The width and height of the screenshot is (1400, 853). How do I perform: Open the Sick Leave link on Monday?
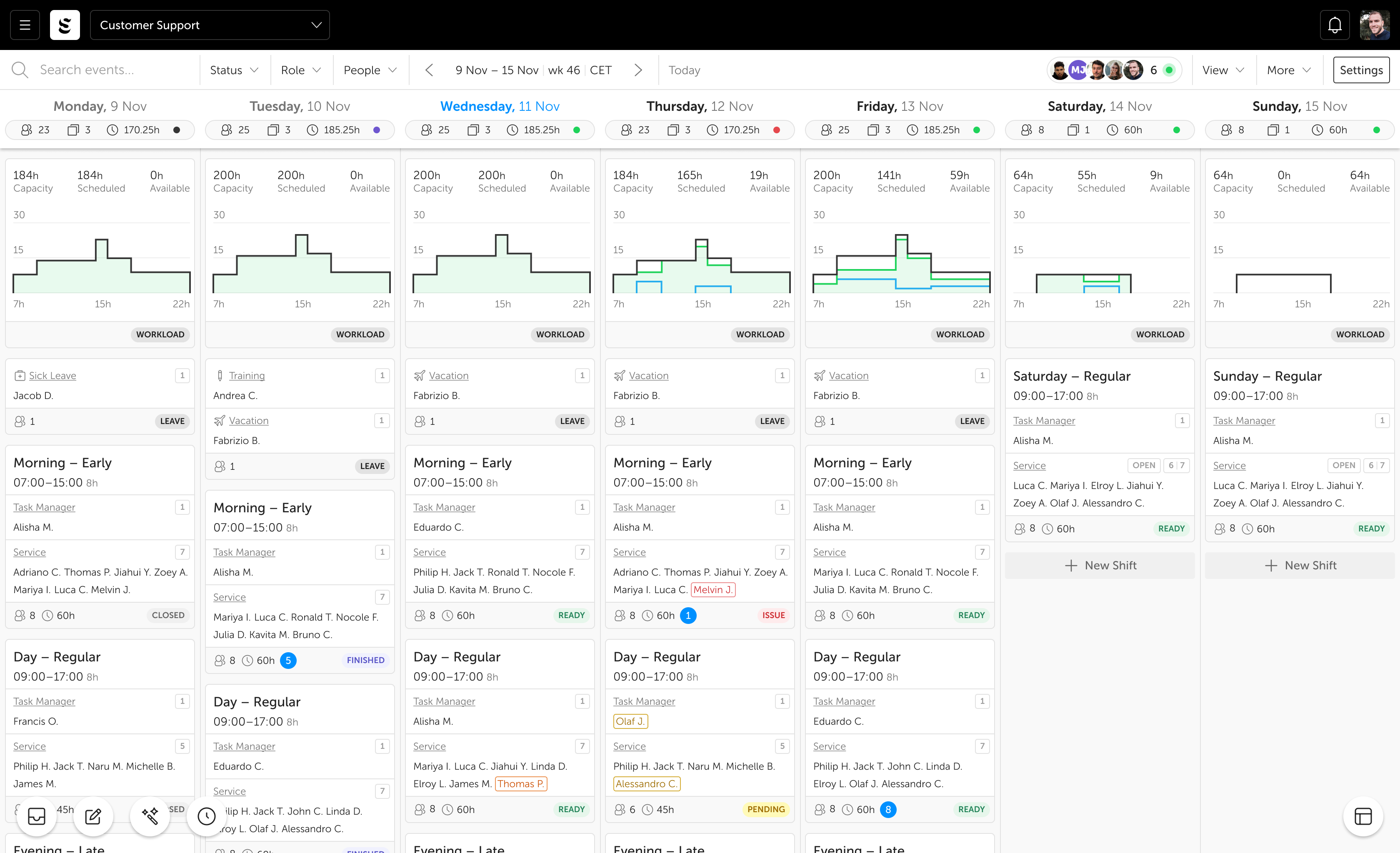(x=52, y=375)
